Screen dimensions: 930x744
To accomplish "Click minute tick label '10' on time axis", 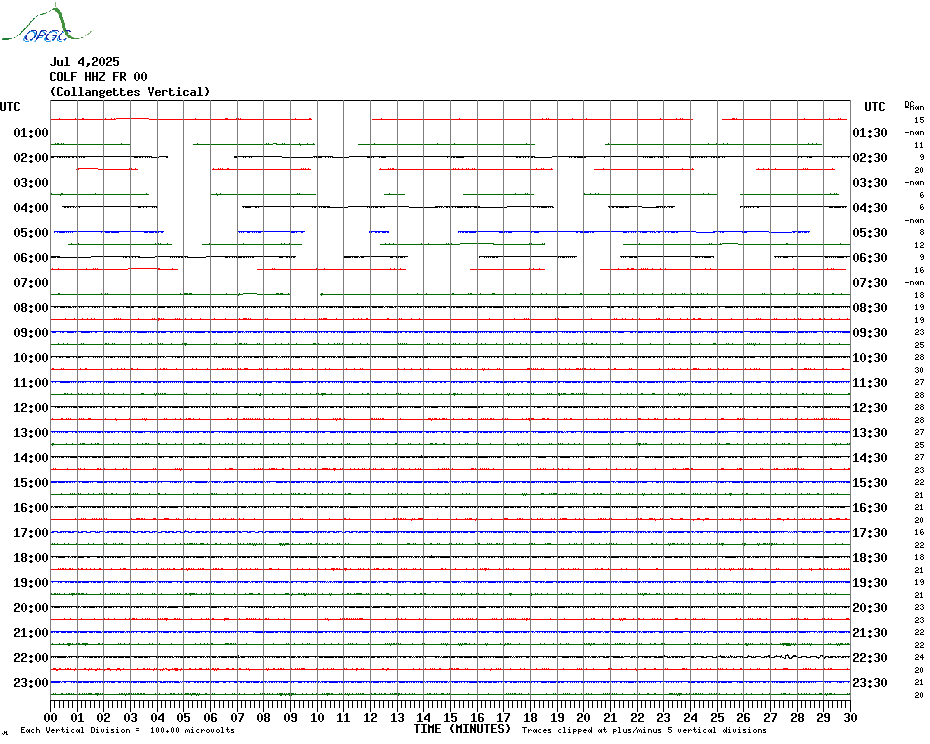I will tap(317, 718).
